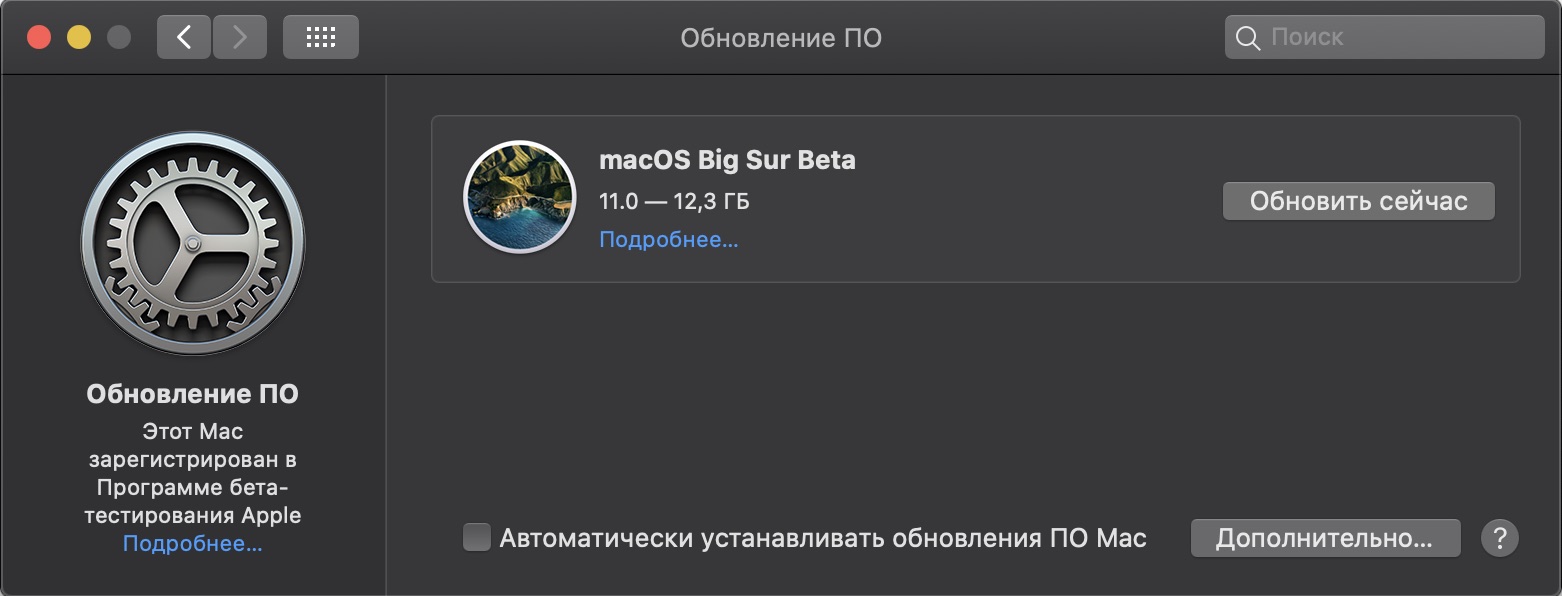
Task: Select the "macOS Big Sur Beta" heading
Action: 727,160
